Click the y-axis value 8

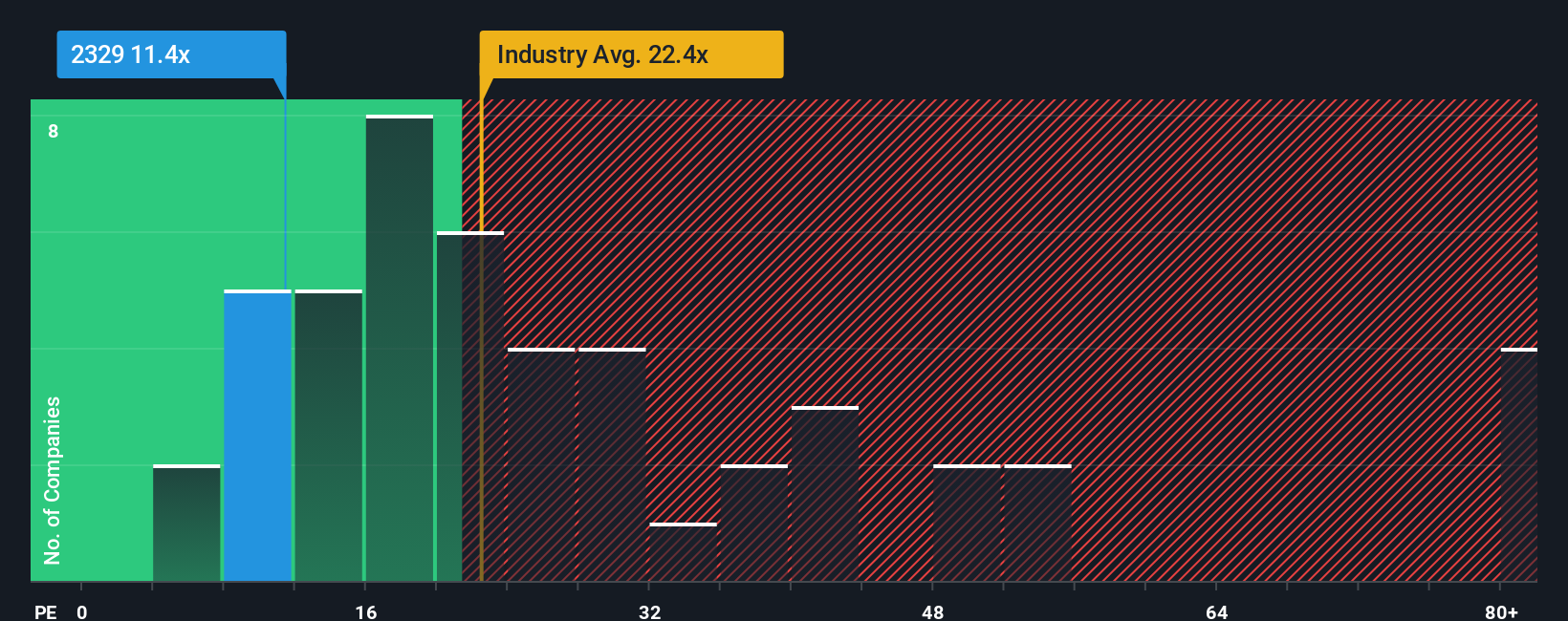click(x=54, y=131)
